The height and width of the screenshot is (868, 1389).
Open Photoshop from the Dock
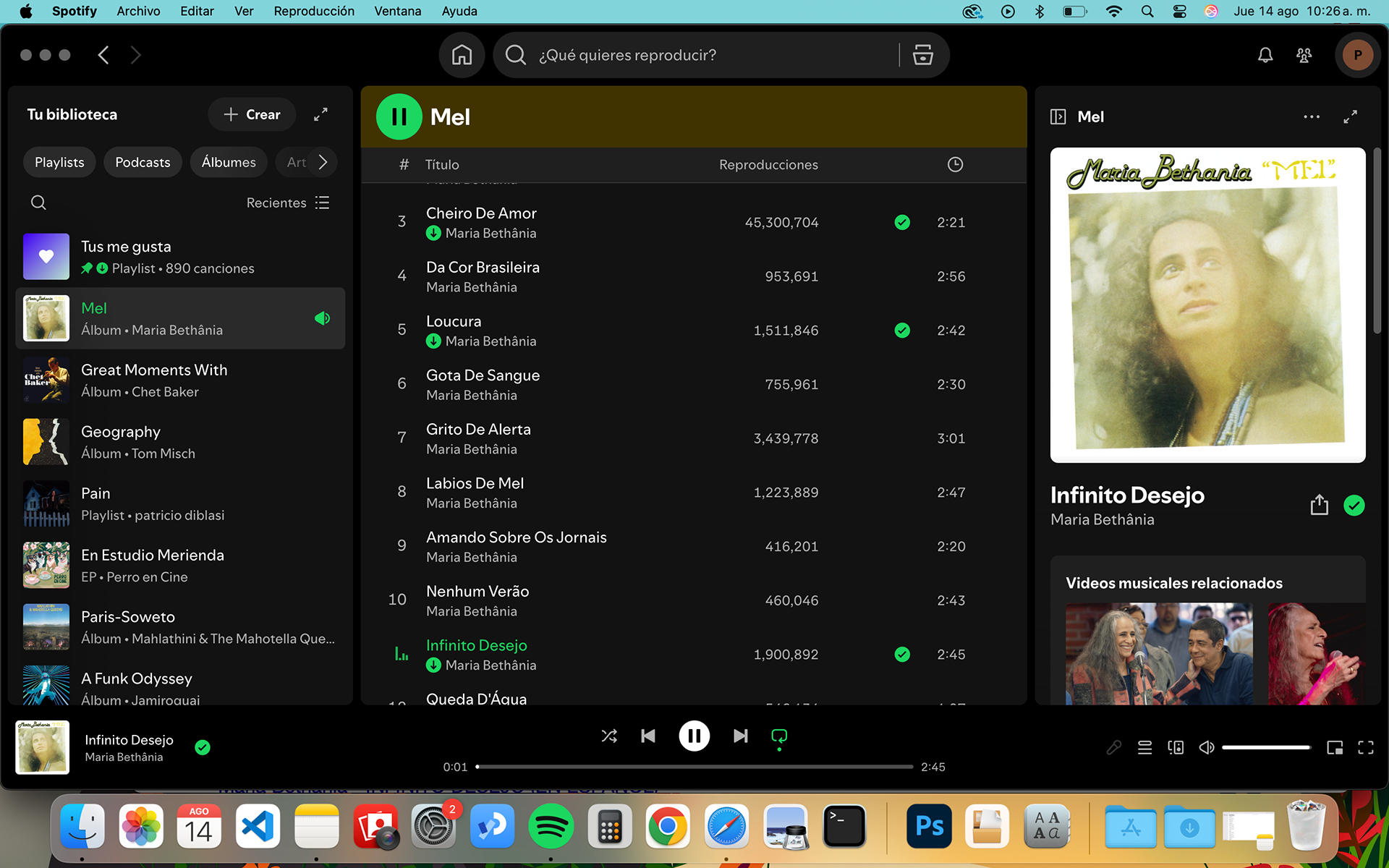(x=929, y=825)
